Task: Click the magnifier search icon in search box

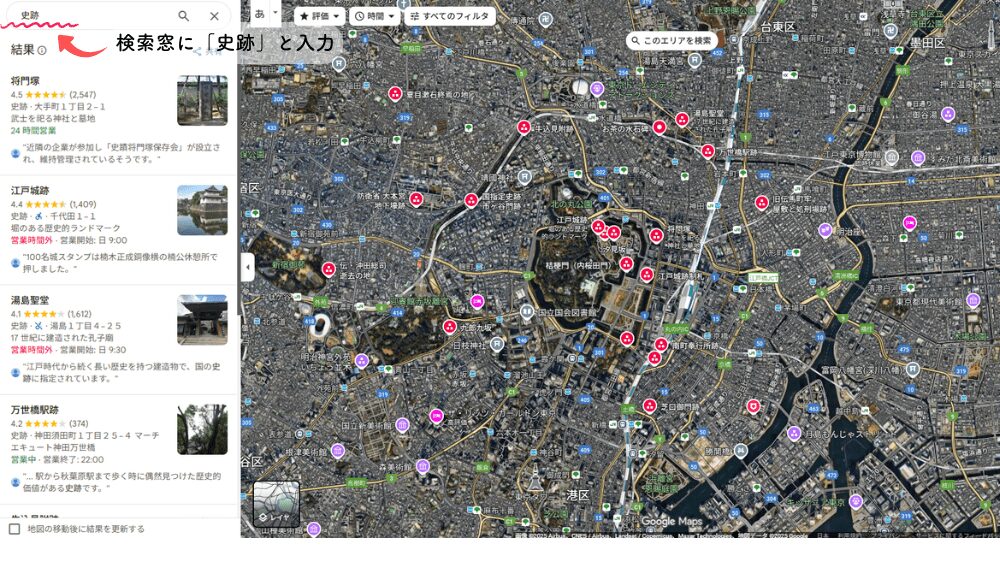Action: point(183,16)
